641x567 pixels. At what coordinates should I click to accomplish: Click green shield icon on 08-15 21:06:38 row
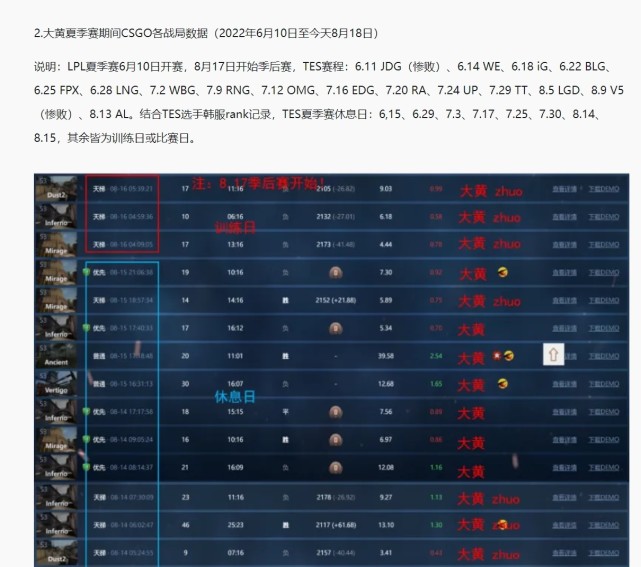(87, 271)
